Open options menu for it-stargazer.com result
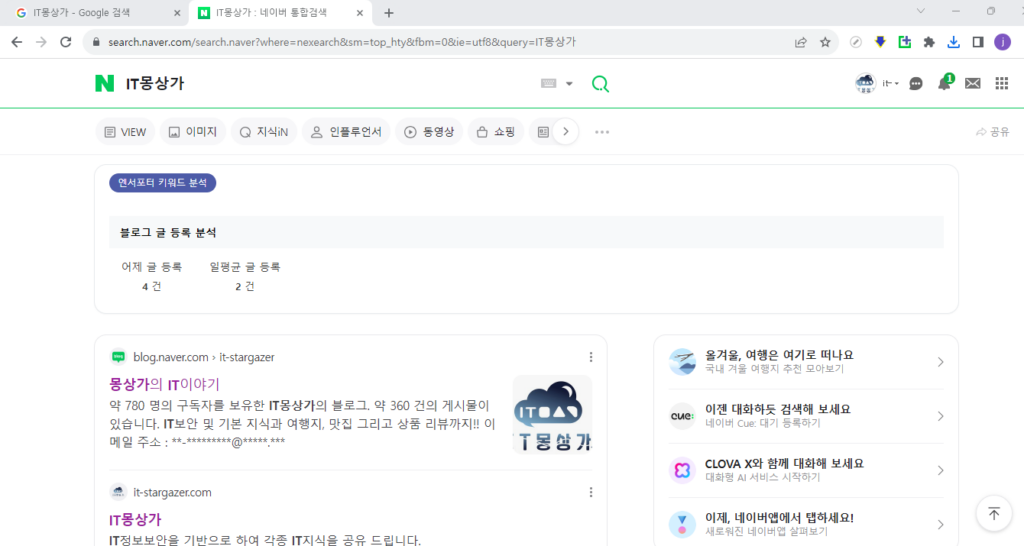1024x546 pixels. [591, 492]
